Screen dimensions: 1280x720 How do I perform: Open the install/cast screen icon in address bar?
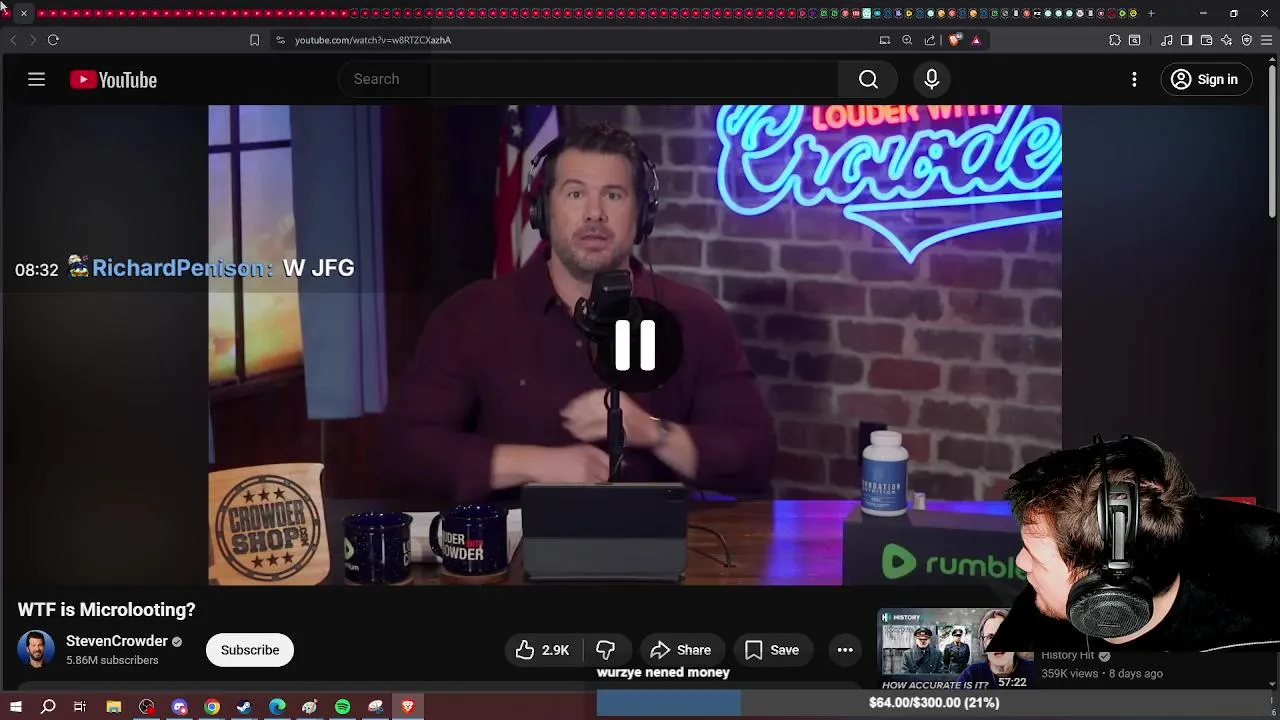pyautogui.click(x=884, y=40)
